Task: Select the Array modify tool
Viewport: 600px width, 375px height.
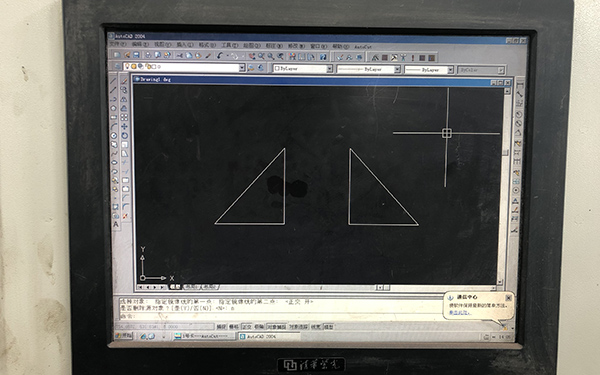Action: point(124,117)
